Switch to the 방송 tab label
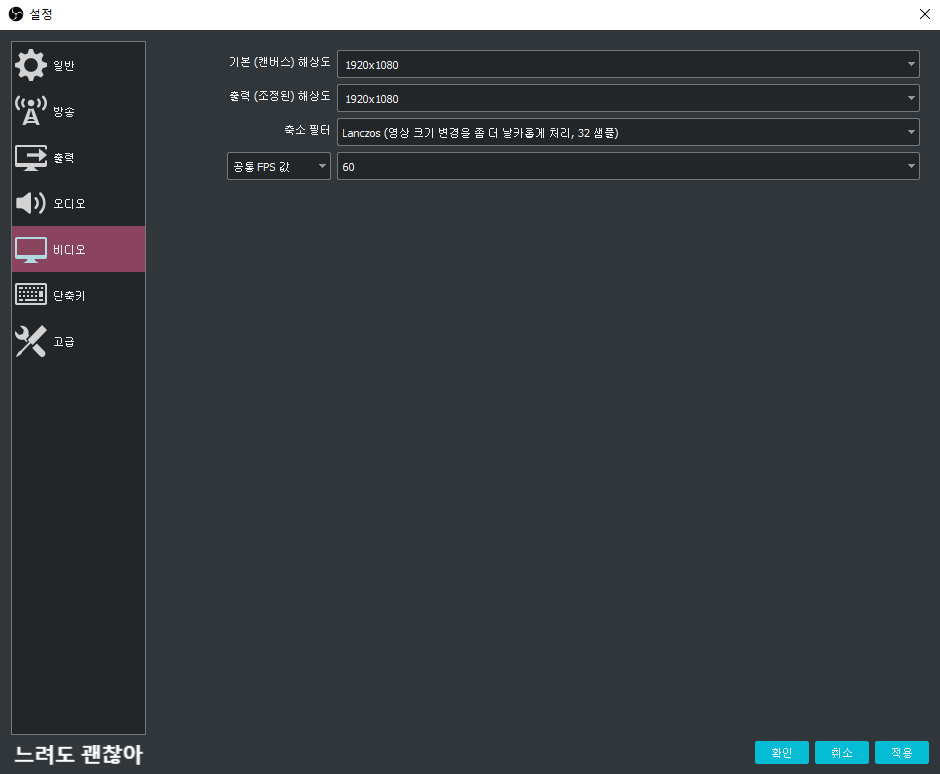 pyautogui.click(x=64, y=112)
